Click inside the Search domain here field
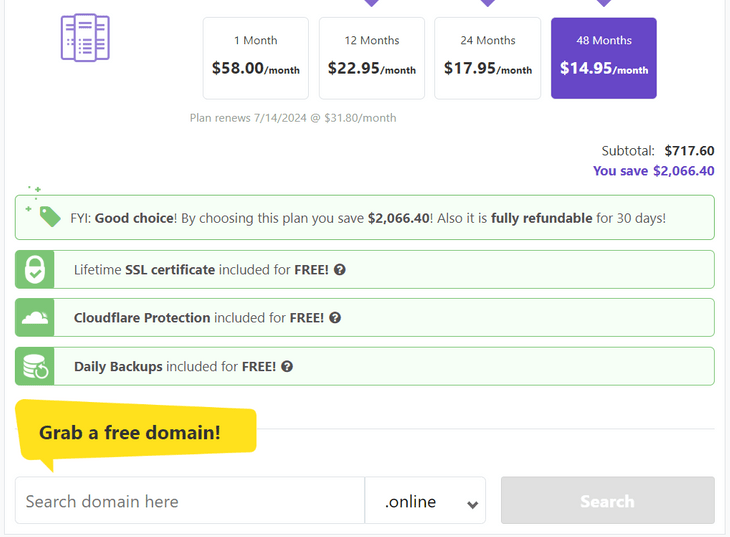 190,501
